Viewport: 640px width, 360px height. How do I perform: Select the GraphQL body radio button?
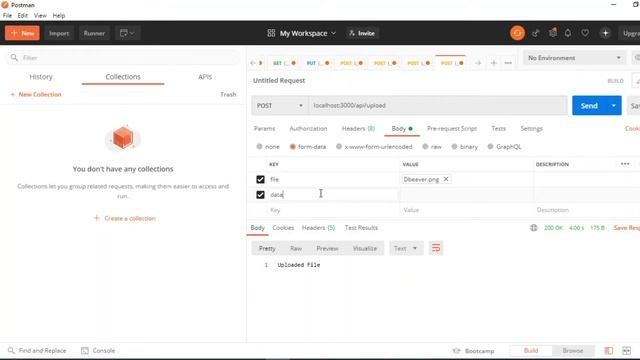490,146
